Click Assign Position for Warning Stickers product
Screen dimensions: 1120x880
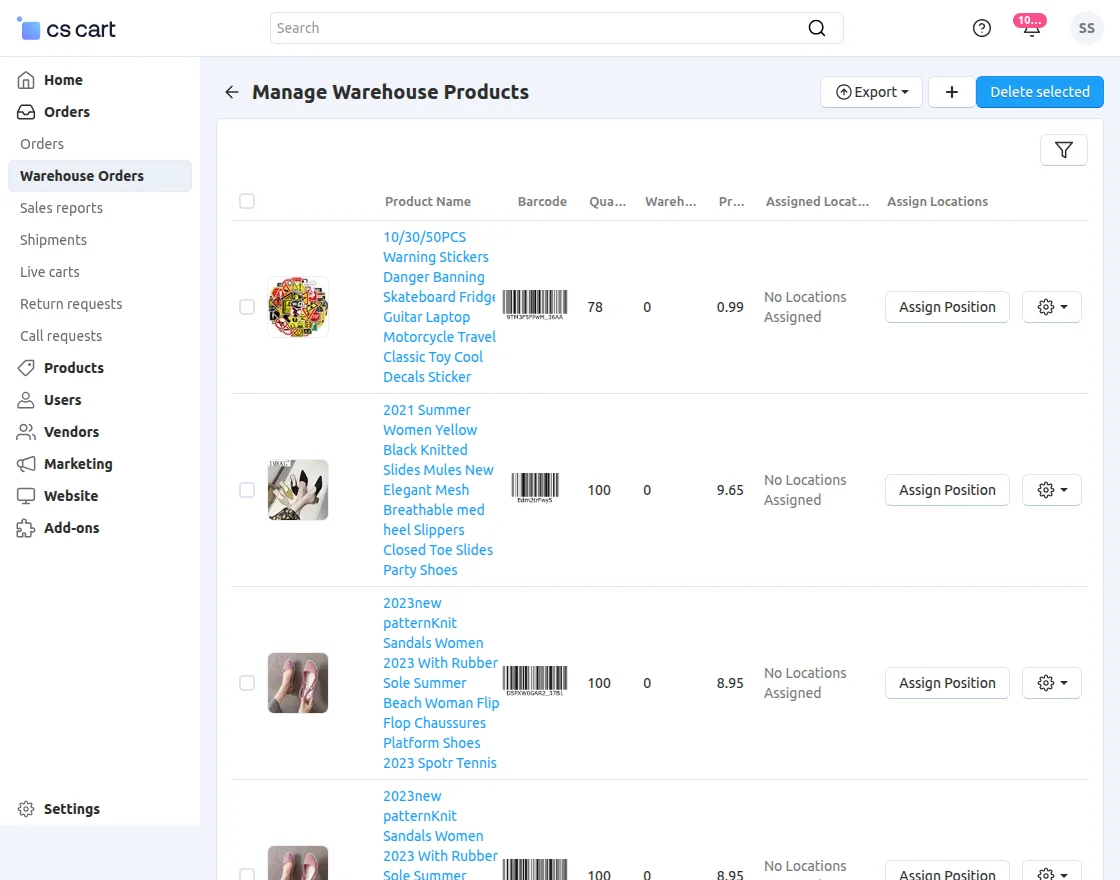pos(947,307)
